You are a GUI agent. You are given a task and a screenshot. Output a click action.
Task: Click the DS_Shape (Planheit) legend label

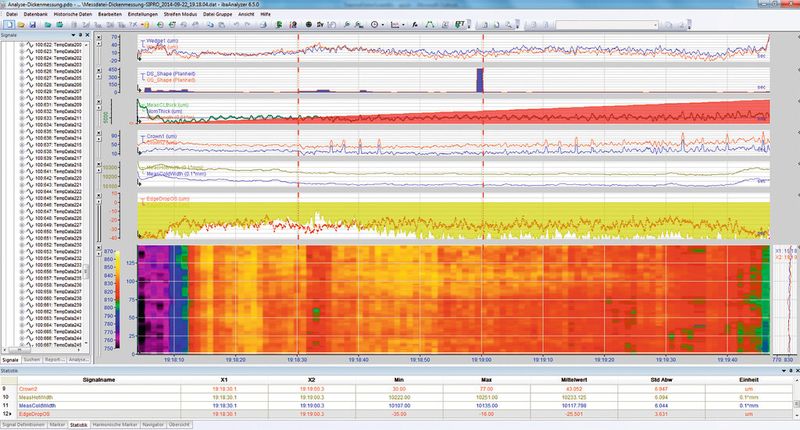170,74
